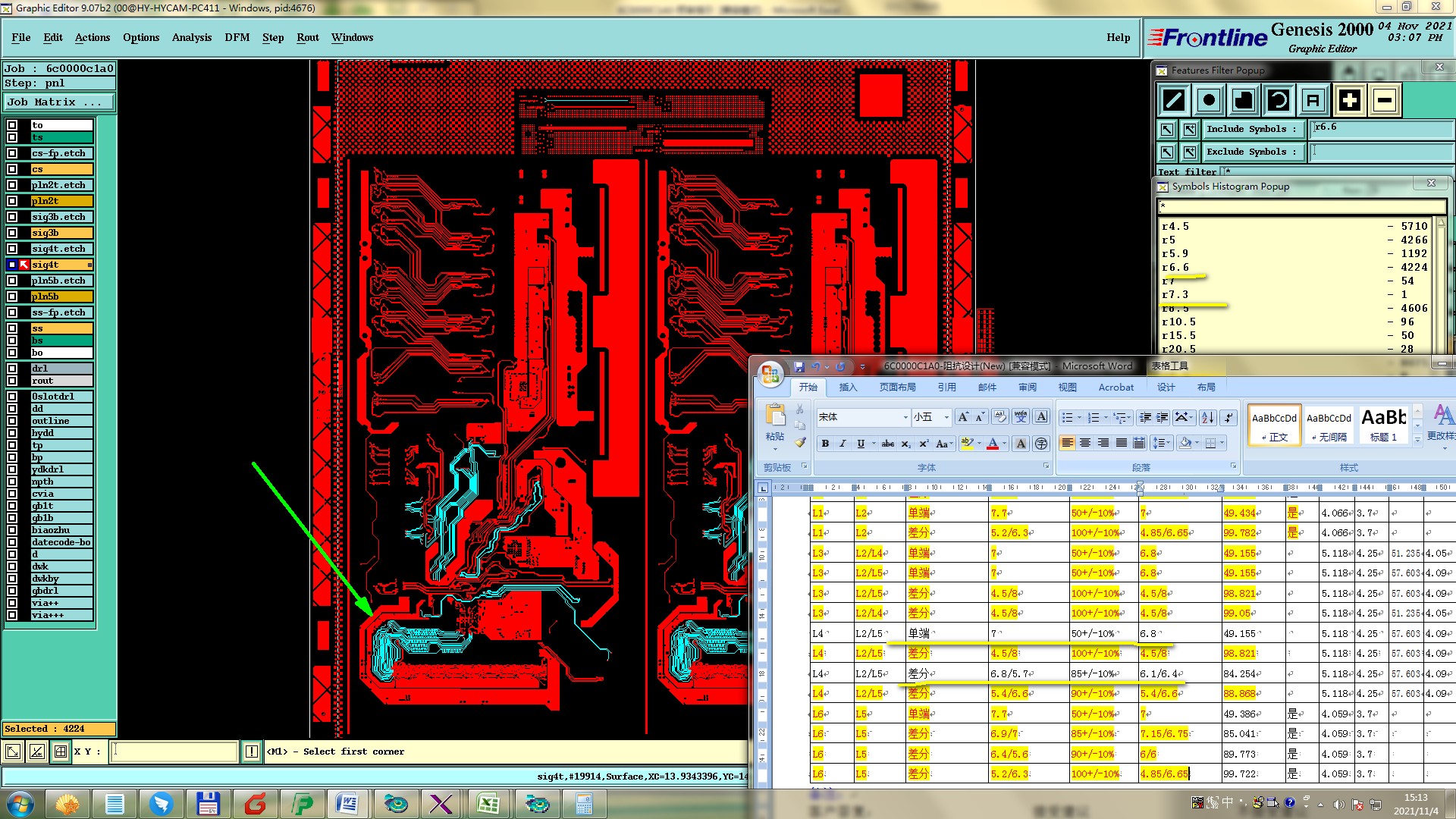Open the highlight color dropdown arrow
The image size is (1456, 819).
point(979,444)
